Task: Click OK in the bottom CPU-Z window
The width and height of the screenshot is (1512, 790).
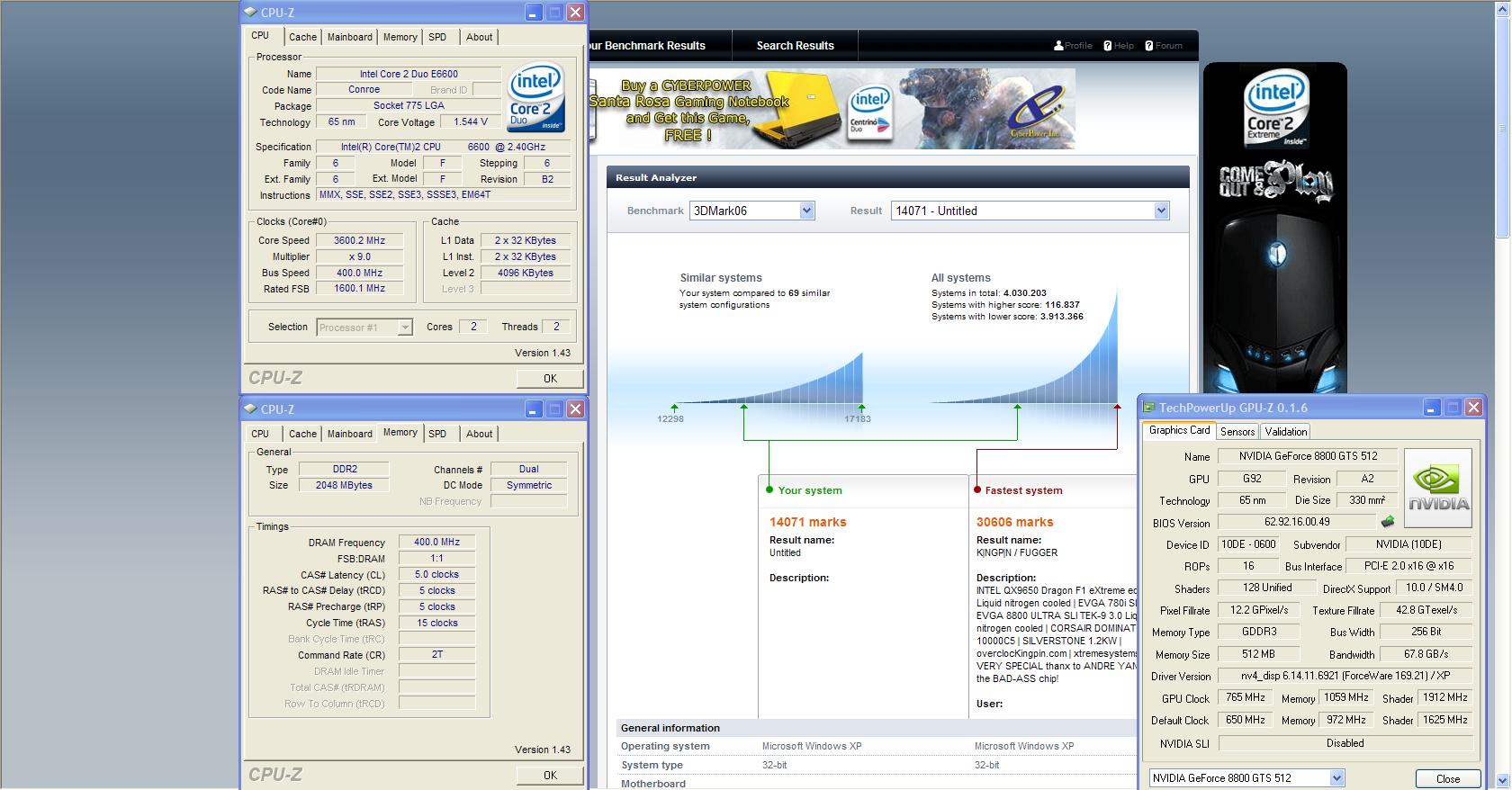Action: tap(550, 776)
